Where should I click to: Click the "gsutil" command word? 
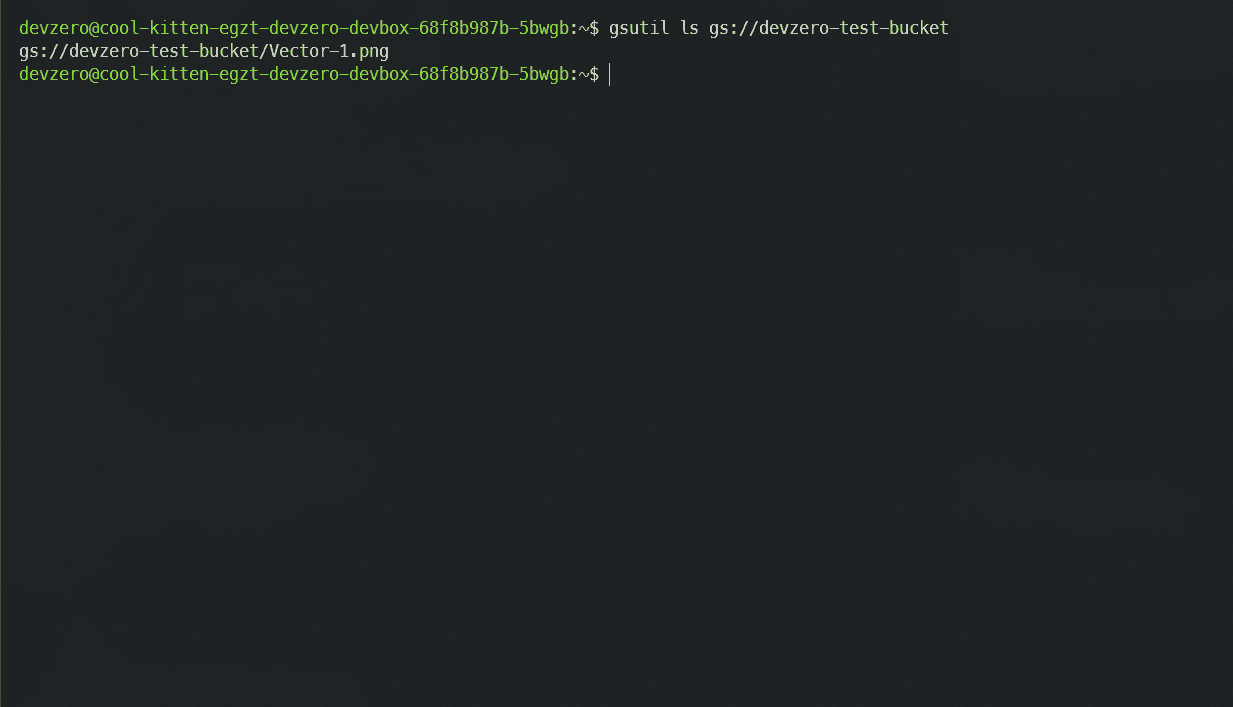pos(639,28)
